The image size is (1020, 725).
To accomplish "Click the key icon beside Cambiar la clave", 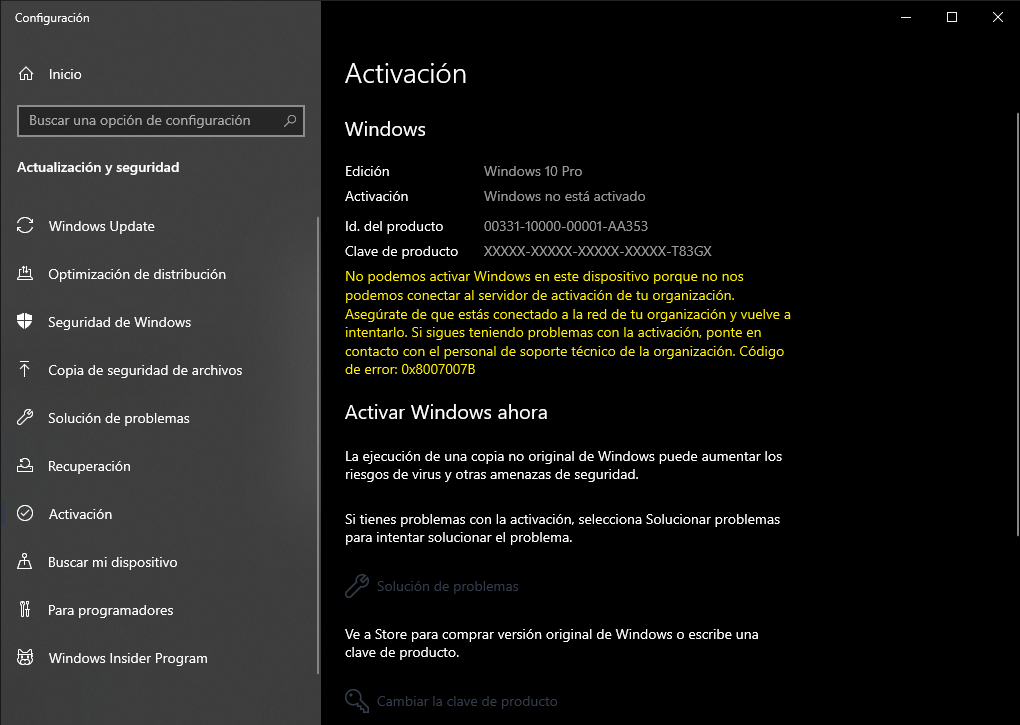I will pyautogui.click(x=356, y=701).
